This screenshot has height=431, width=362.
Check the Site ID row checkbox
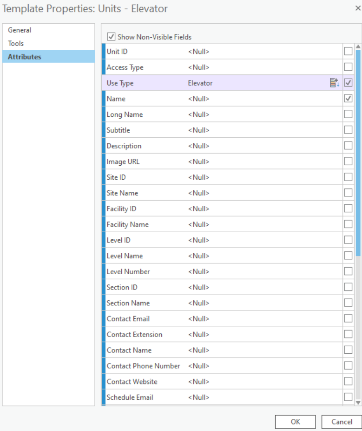coord(348,177)
